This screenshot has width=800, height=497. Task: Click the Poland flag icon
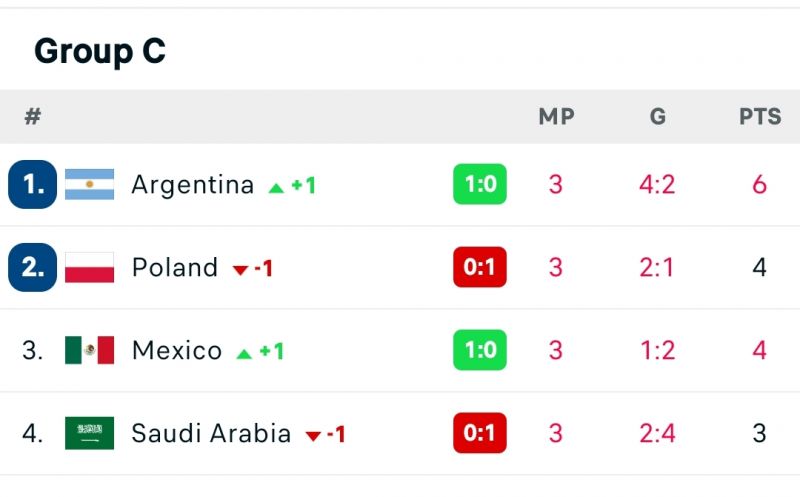click(x=89, y=267)
